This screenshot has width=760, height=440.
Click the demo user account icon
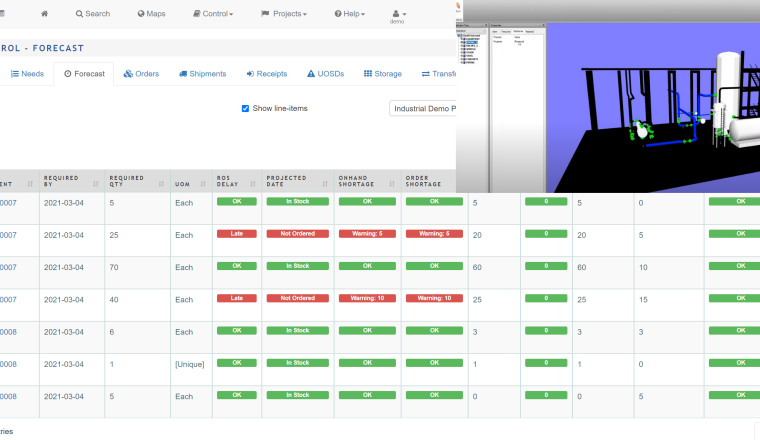pyautogui.click(x=397, y=13)
